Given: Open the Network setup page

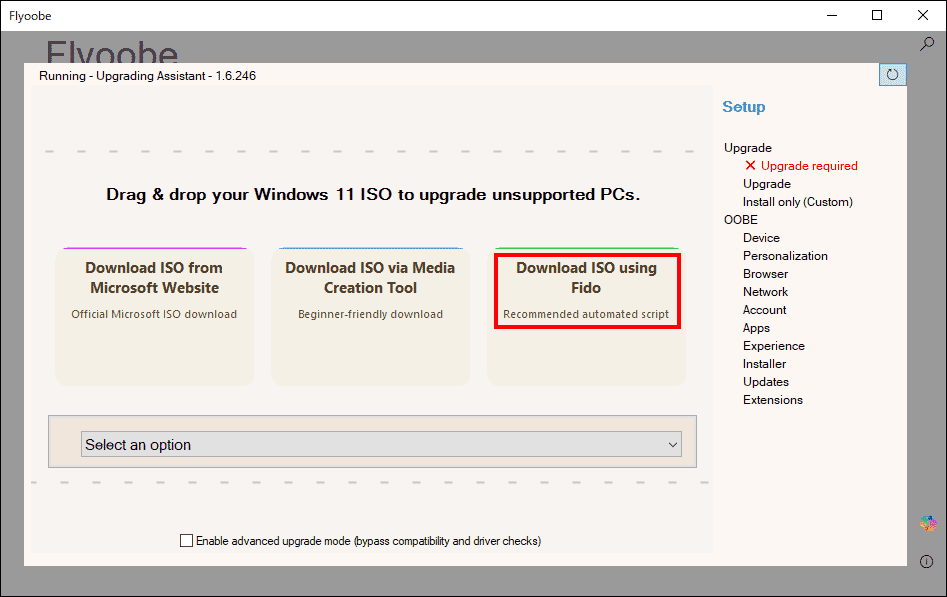Looking at the screenshot, I should pyautogui.click(x=765, y=292).
